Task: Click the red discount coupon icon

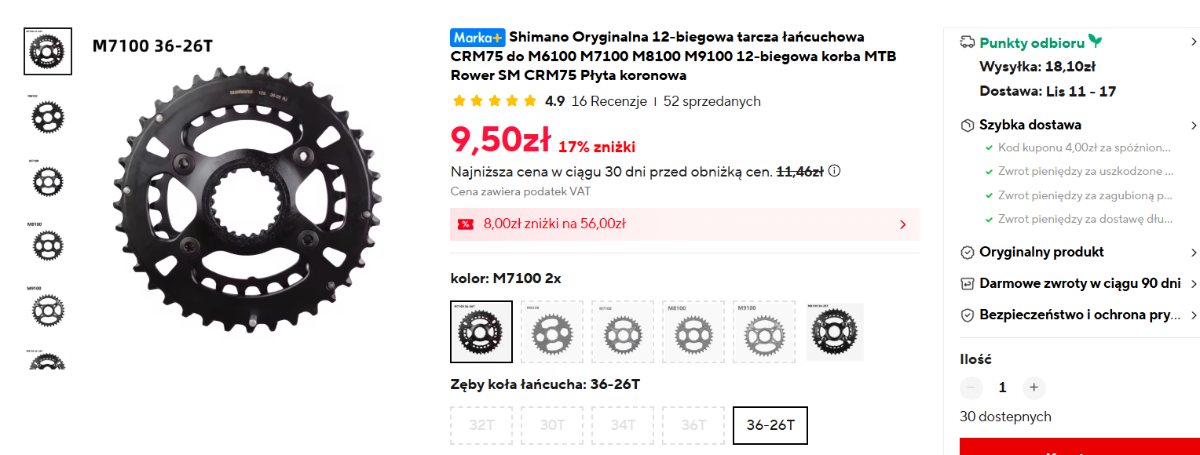Action: click(x=465, y=224)
